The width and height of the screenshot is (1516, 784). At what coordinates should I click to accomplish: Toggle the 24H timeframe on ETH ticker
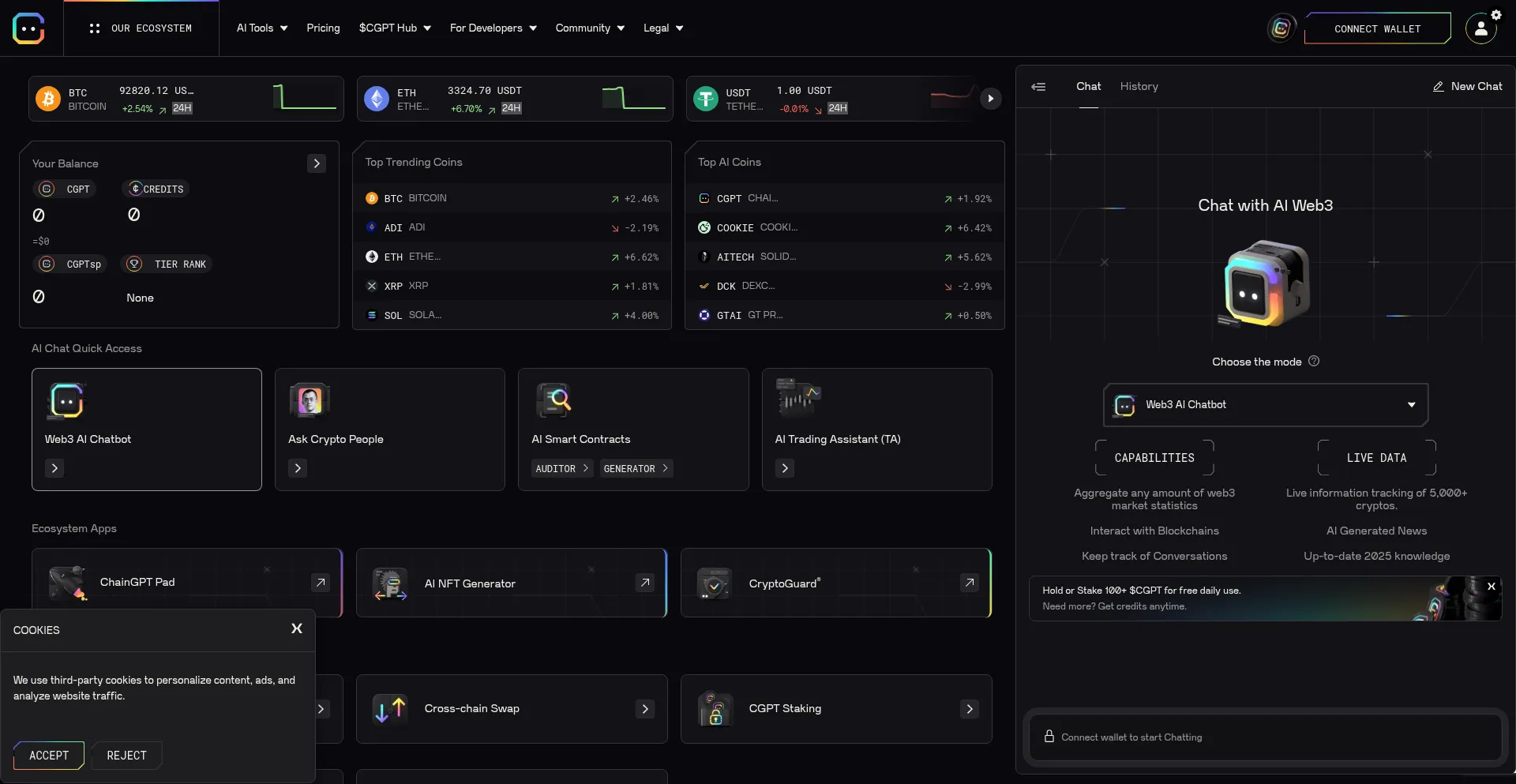click(x=511, y=108)
